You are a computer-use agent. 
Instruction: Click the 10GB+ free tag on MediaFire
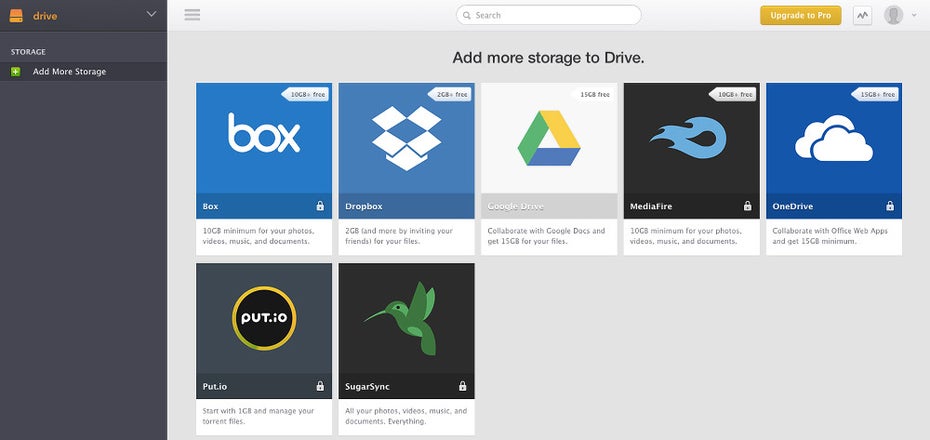coord(732,94)
